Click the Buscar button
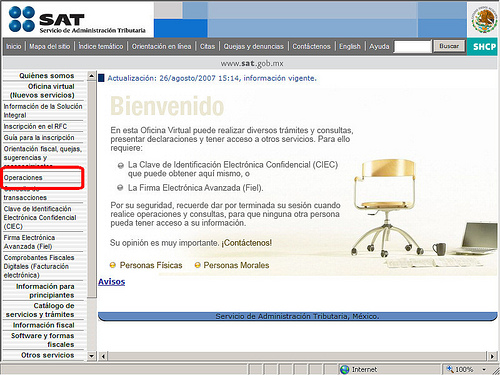The width and height of the screenshot is (500, 375). pyautogui.click(x=449, y=46)
